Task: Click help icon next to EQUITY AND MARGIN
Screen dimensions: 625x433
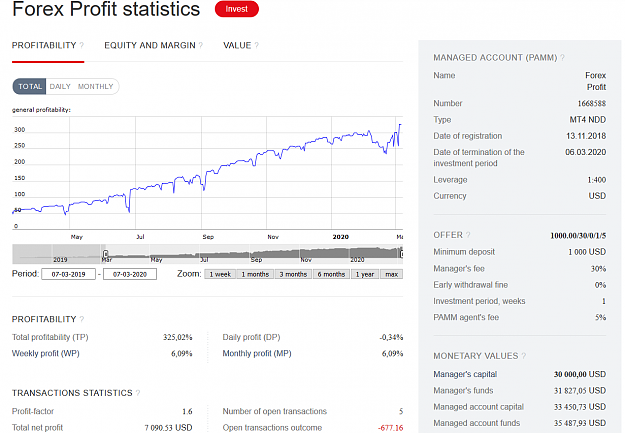Action: [201, 45]
